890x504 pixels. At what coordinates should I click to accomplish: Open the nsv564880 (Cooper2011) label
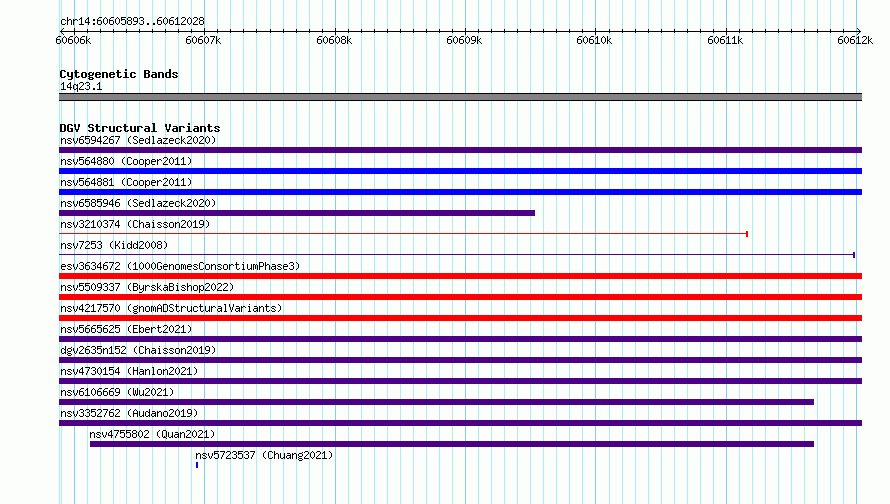pos(126,161)
